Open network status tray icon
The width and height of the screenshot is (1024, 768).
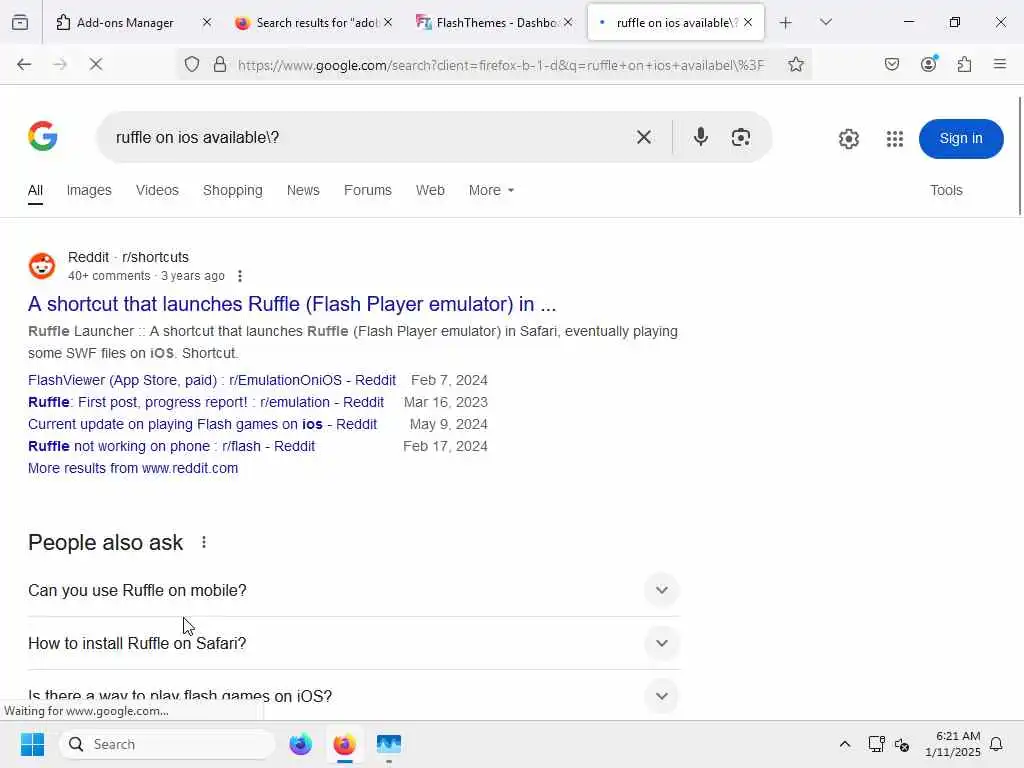[x=876, y=744]
